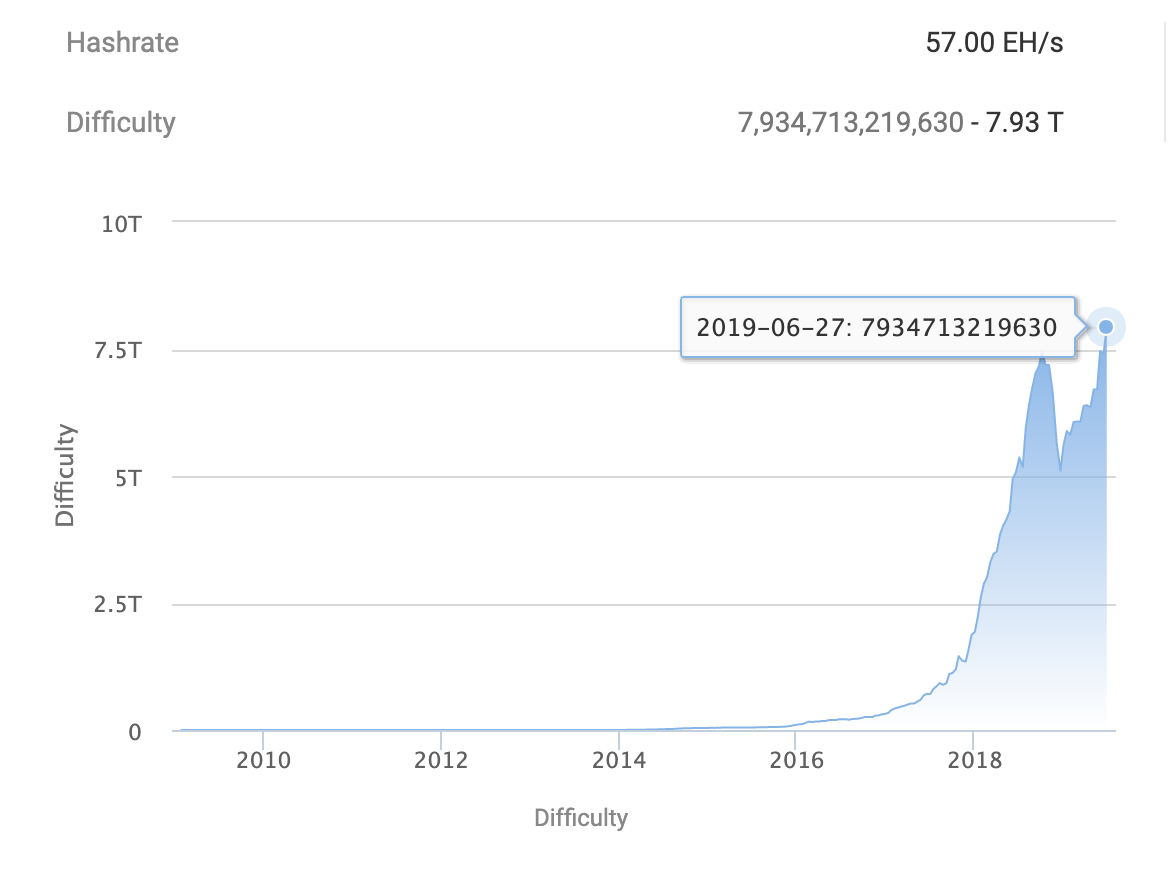The height and width of the screenshot is (882, 1170).
Task: Click the Difficulty legend label below the chart
Action: 581,817
